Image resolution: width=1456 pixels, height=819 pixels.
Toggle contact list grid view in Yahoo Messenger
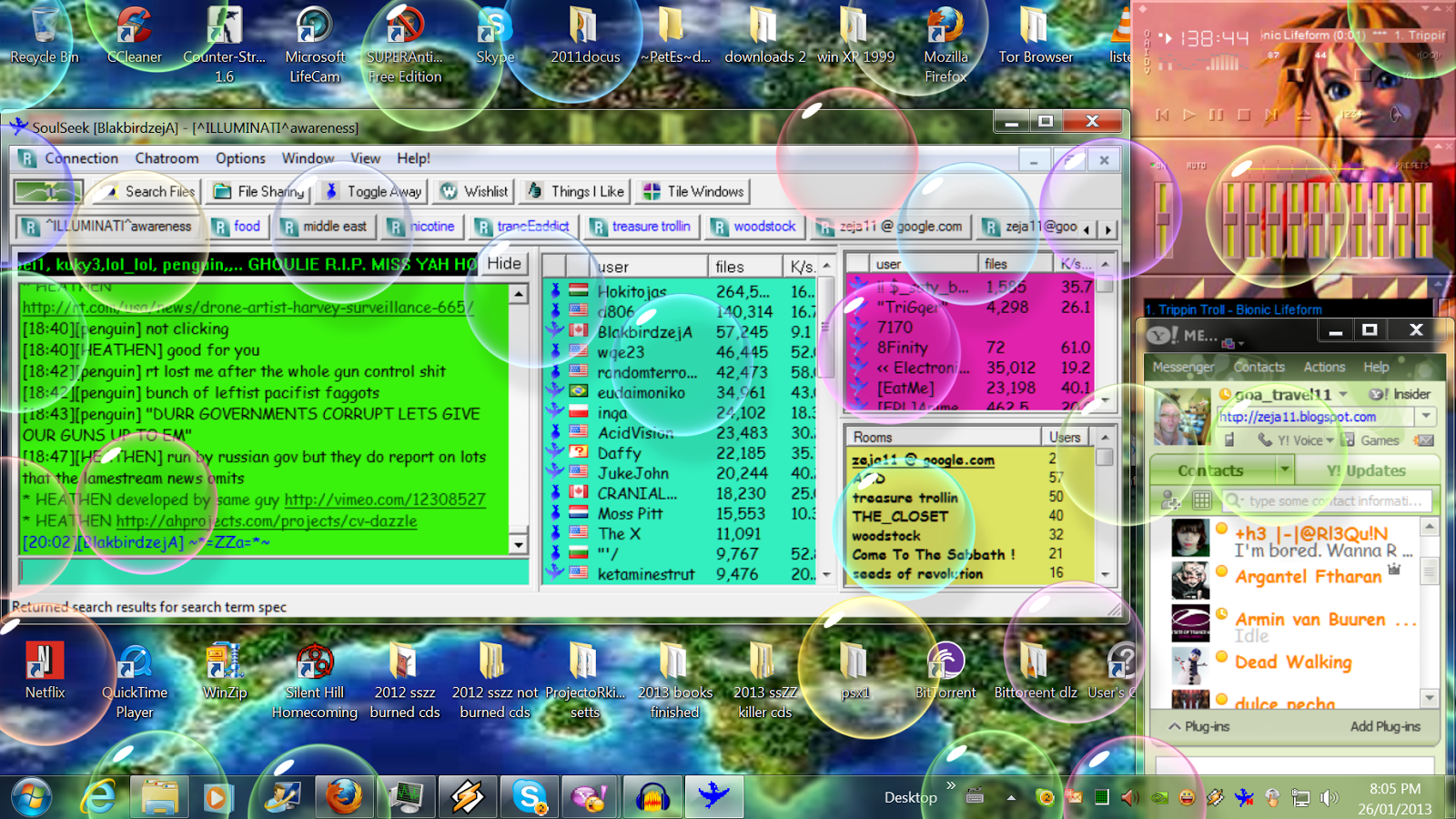coord(1201,500)
